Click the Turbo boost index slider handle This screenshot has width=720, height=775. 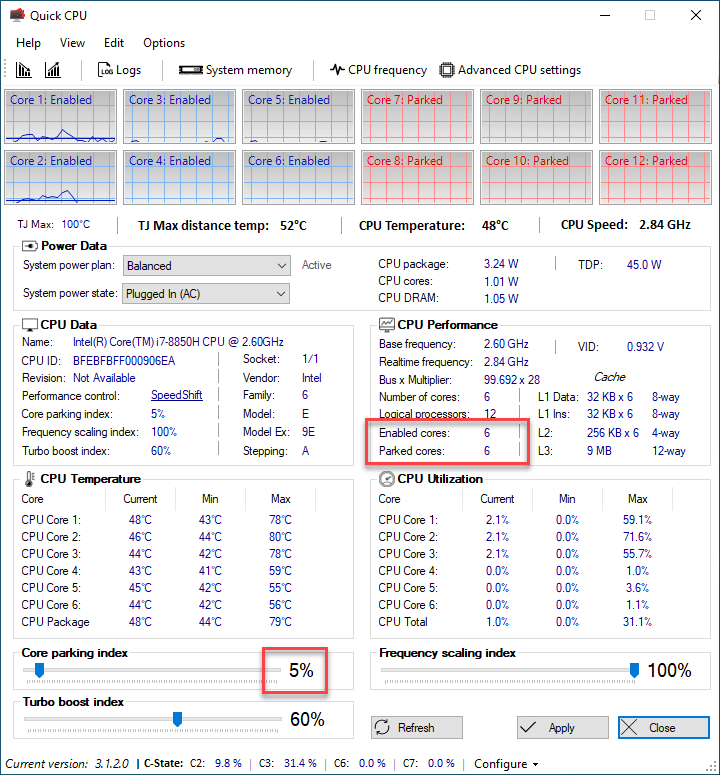(177, 718)
